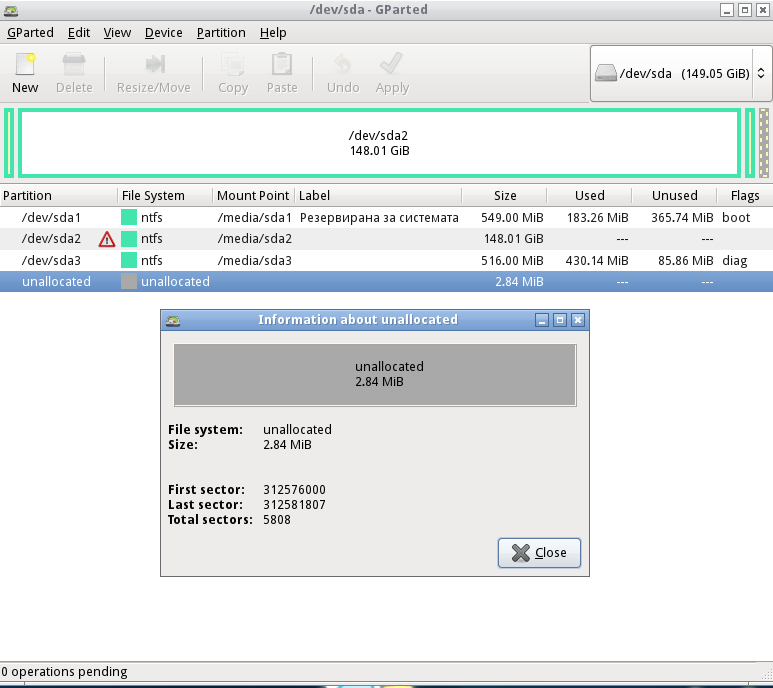The height and width of the screenshot is (688, 773).
Task: Click the boot flag cell
Action: click(736, 217)
